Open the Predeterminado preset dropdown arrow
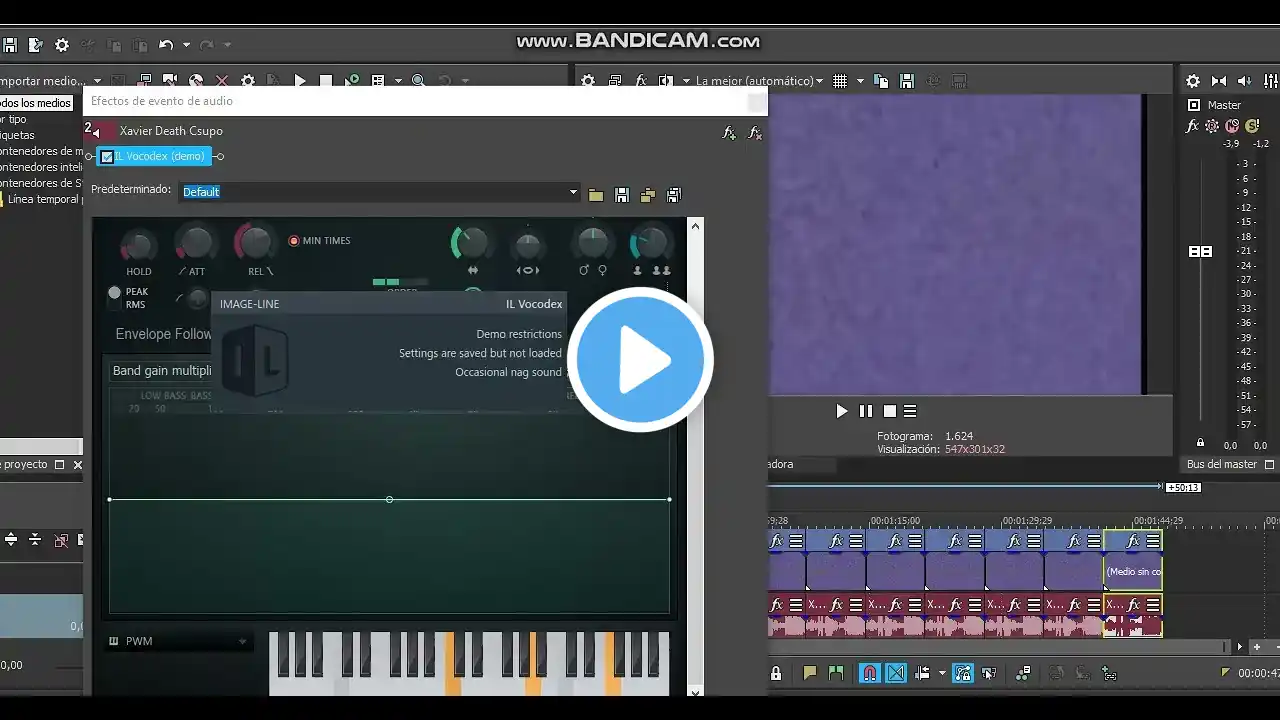Screen dimensions: 1280x720 [x=574, y=192]
